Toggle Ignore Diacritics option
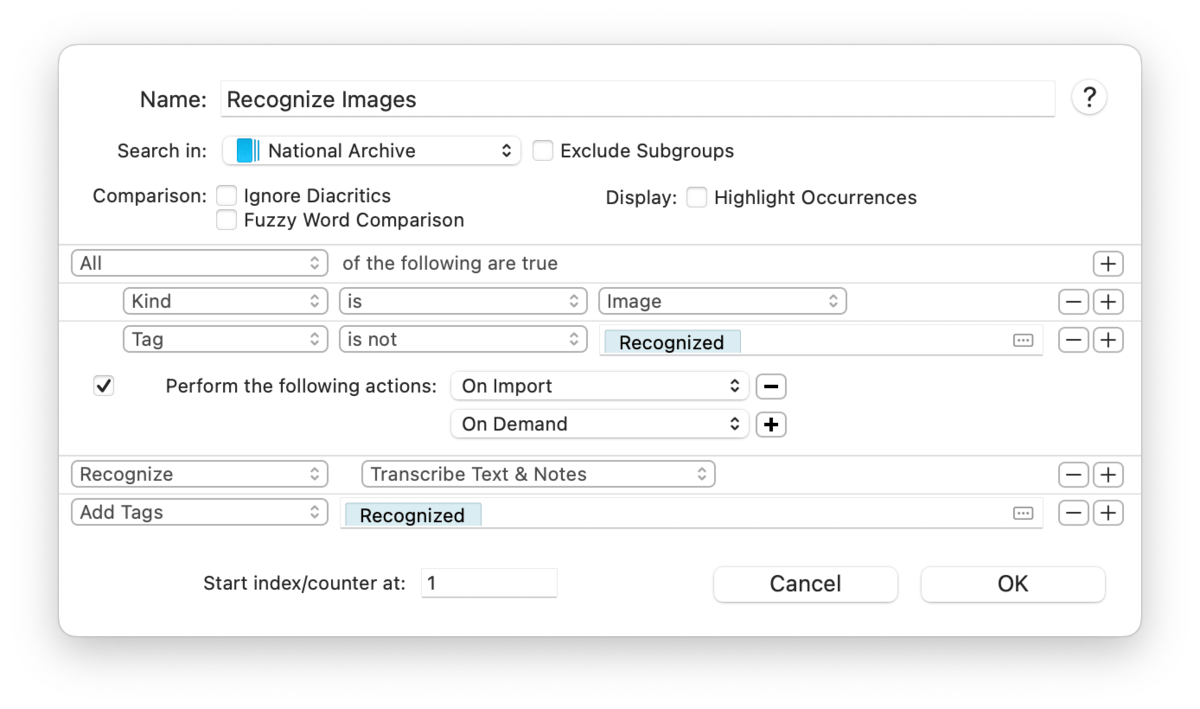 pos(227,196)
